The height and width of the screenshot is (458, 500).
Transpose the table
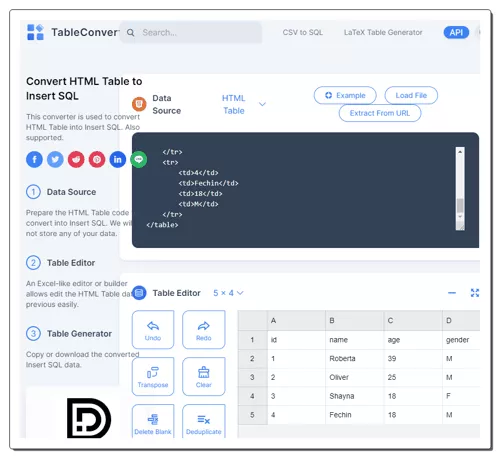(x=153, y=376)
